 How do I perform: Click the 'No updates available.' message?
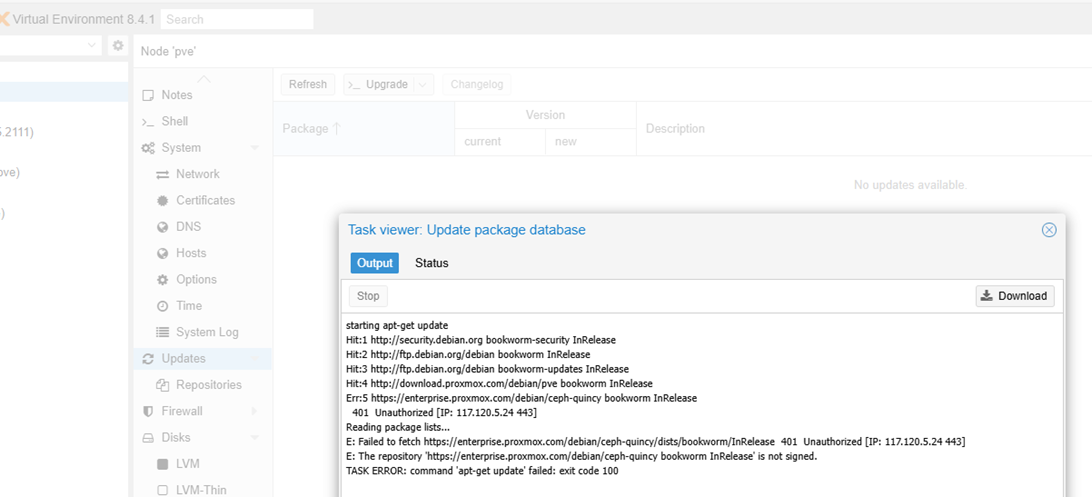pyautogui.click(x=910, y=185)
